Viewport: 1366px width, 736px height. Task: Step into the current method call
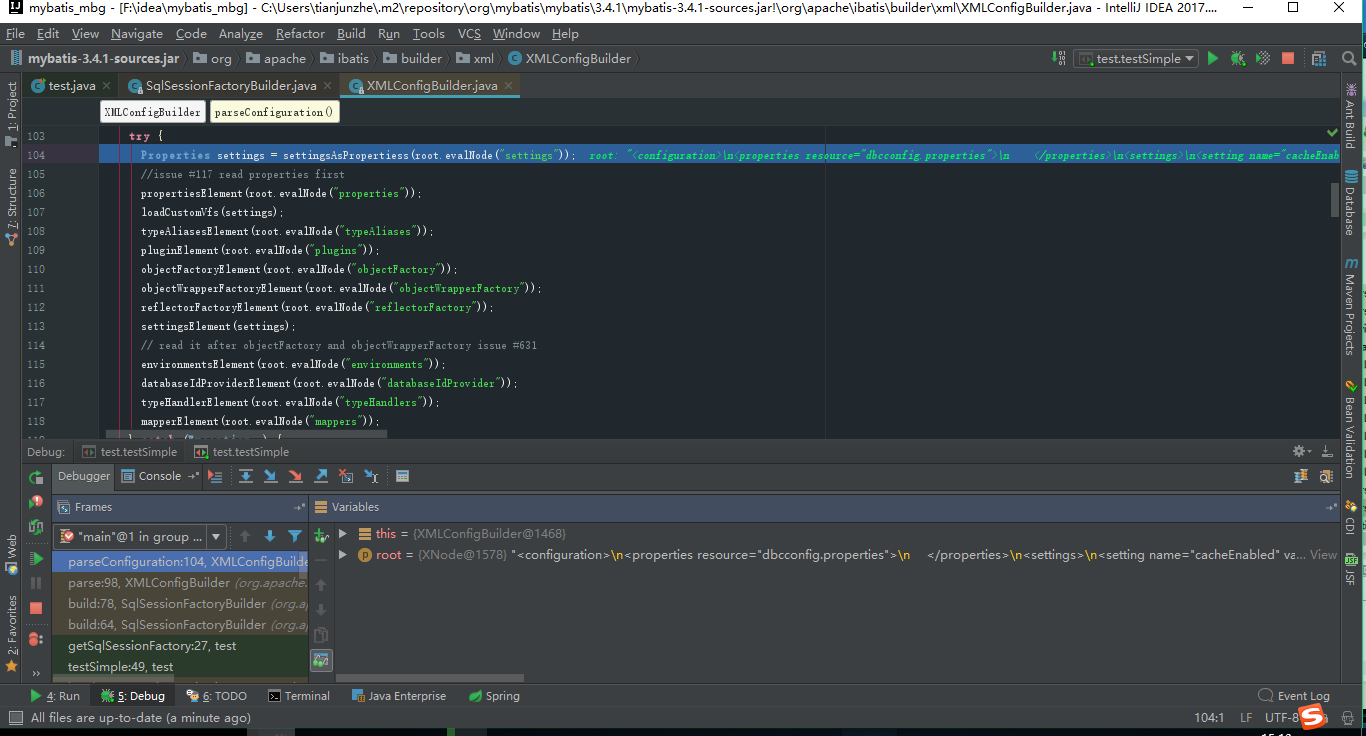click(270, 476)
